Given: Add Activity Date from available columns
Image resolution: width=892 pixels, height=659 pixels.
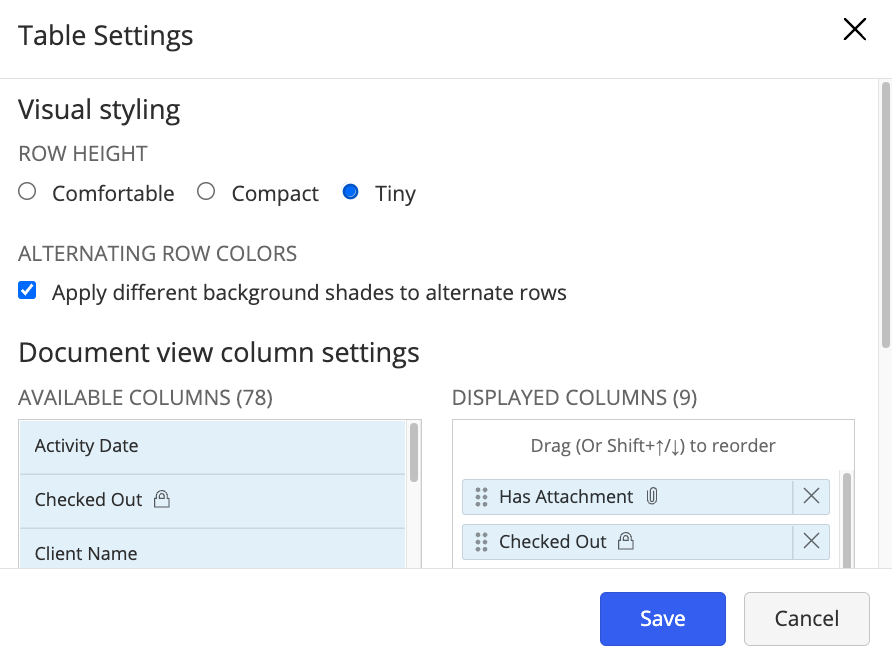Looking at the screenshot, I should coord(212,446).
